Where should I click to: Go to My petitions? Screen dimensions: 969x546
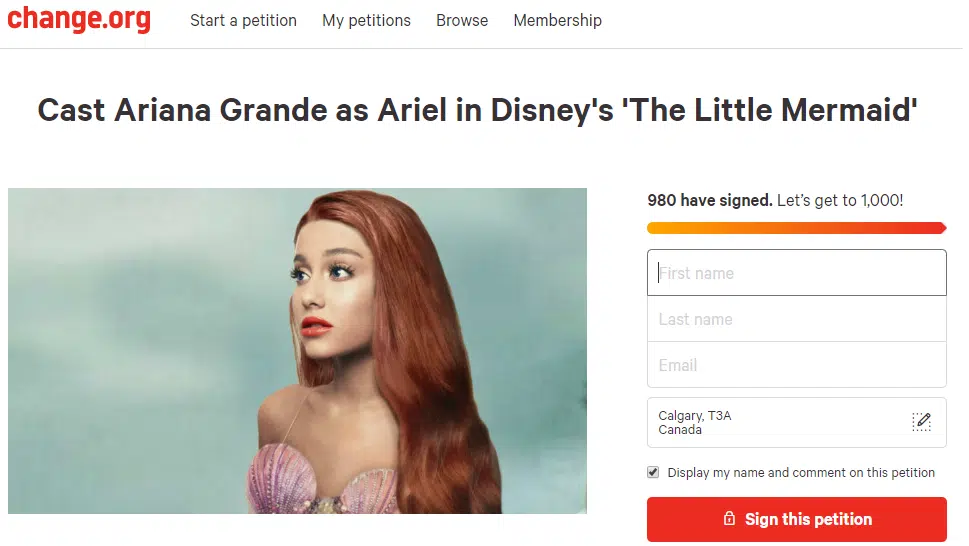[x=366, y=20]
